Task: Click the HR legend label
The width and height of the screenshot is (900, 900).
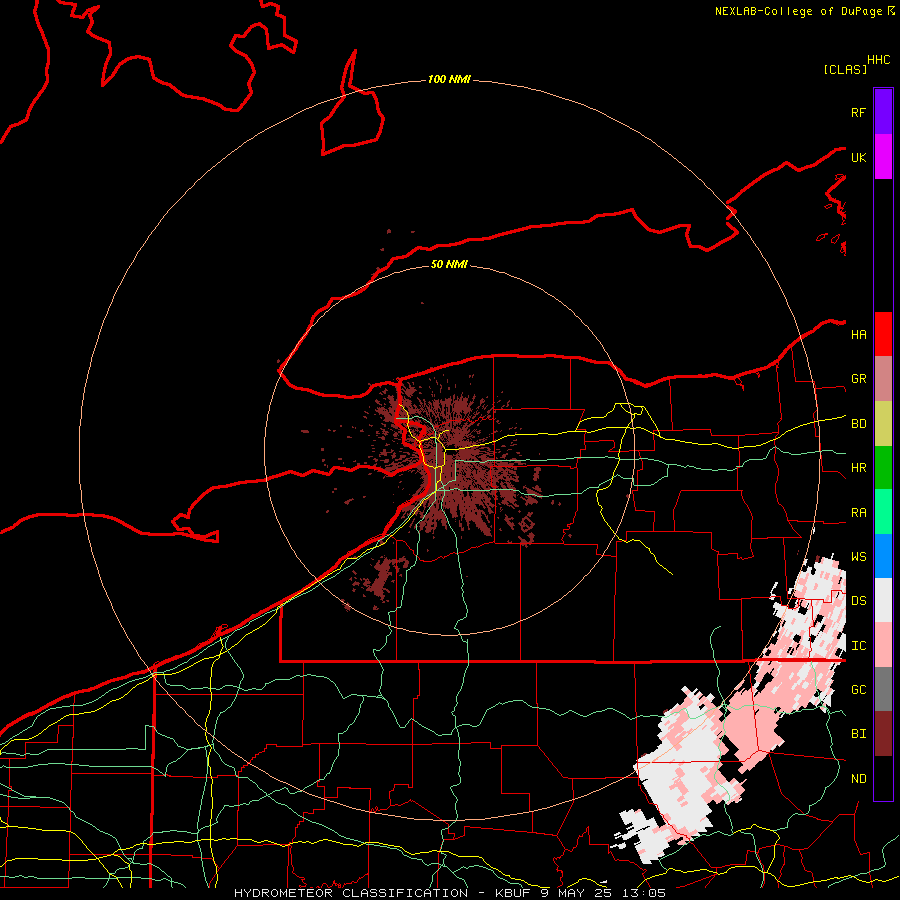Action: point(858,468)
